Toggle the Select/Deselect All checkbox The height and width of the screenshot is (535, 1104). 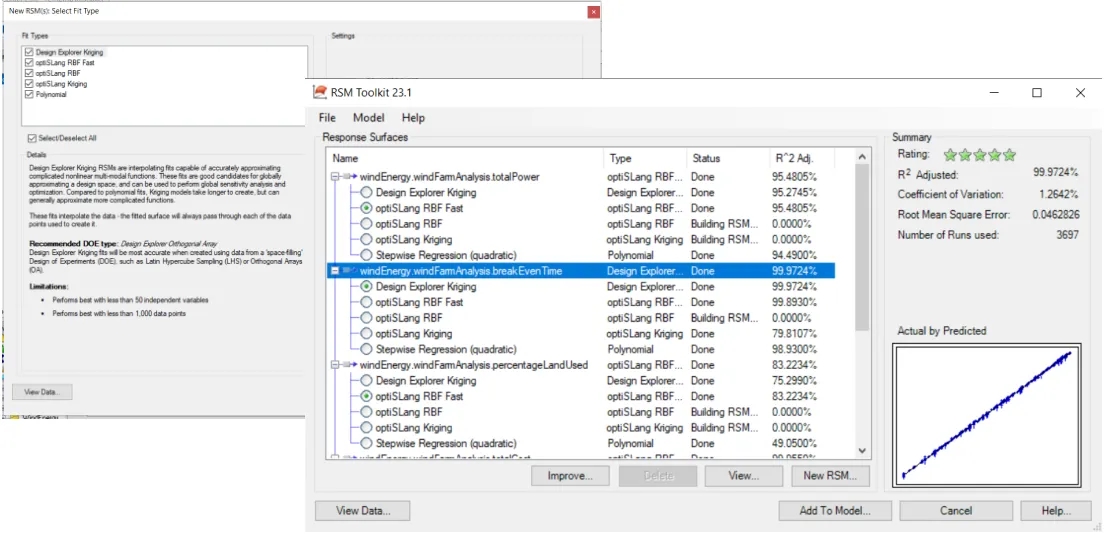click(32, 138)
